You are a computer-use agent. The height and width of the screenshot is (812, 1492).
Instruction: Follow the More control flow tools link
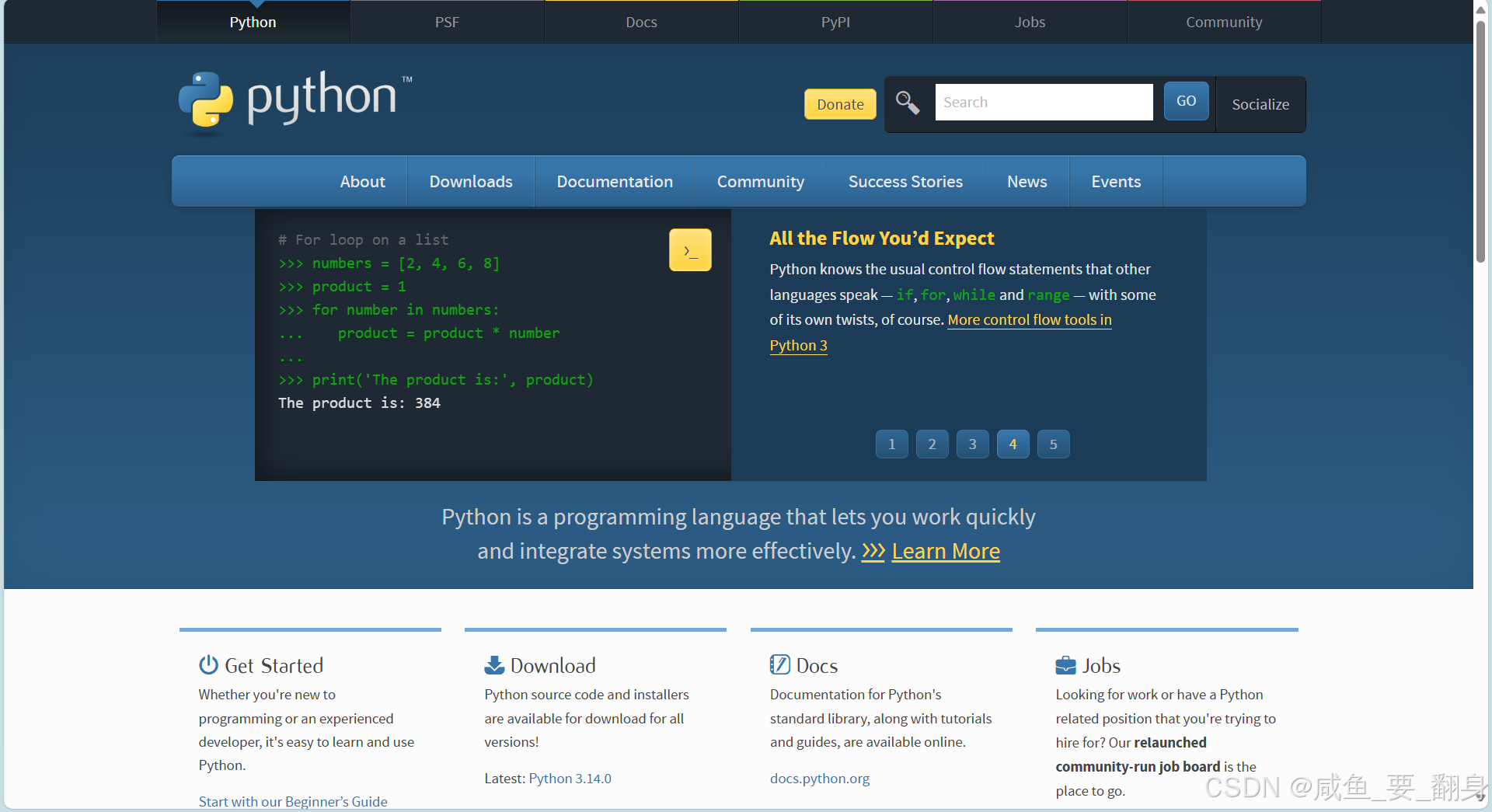[1029, 320]
